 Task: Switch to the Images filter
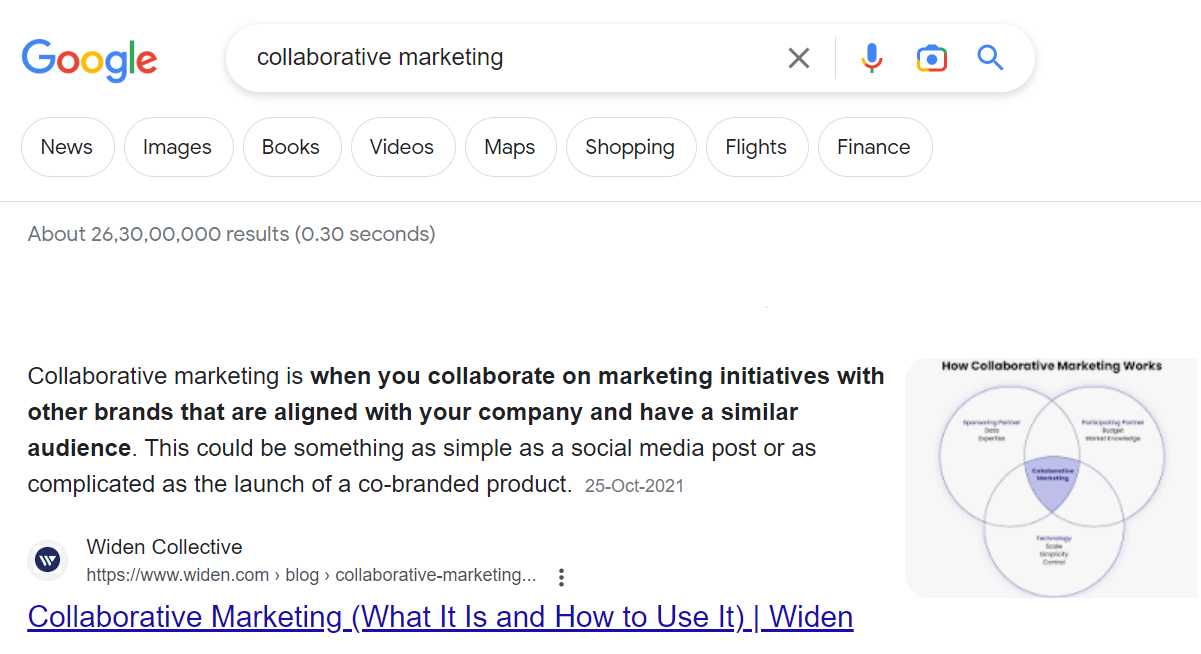click(x=177, y=147)
